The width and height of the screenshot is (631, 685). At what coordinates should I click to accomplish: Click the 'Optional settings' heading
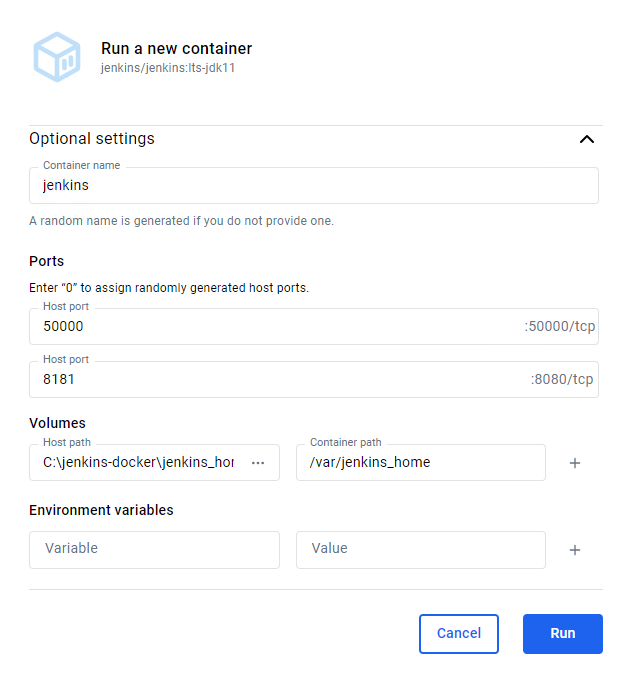pyautogui.click(x=92, y=138)
